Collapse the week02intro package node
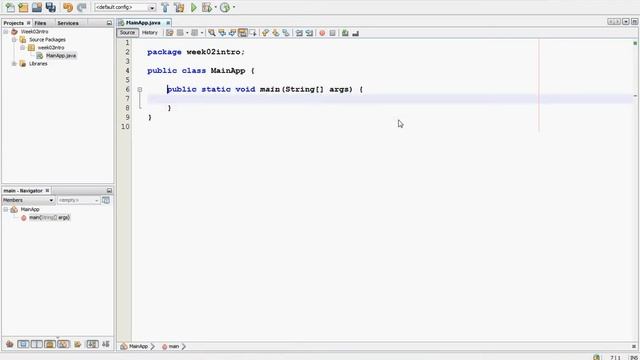This screenshot has height=360, width=640. pyautogui.click(x=23, y=47)
